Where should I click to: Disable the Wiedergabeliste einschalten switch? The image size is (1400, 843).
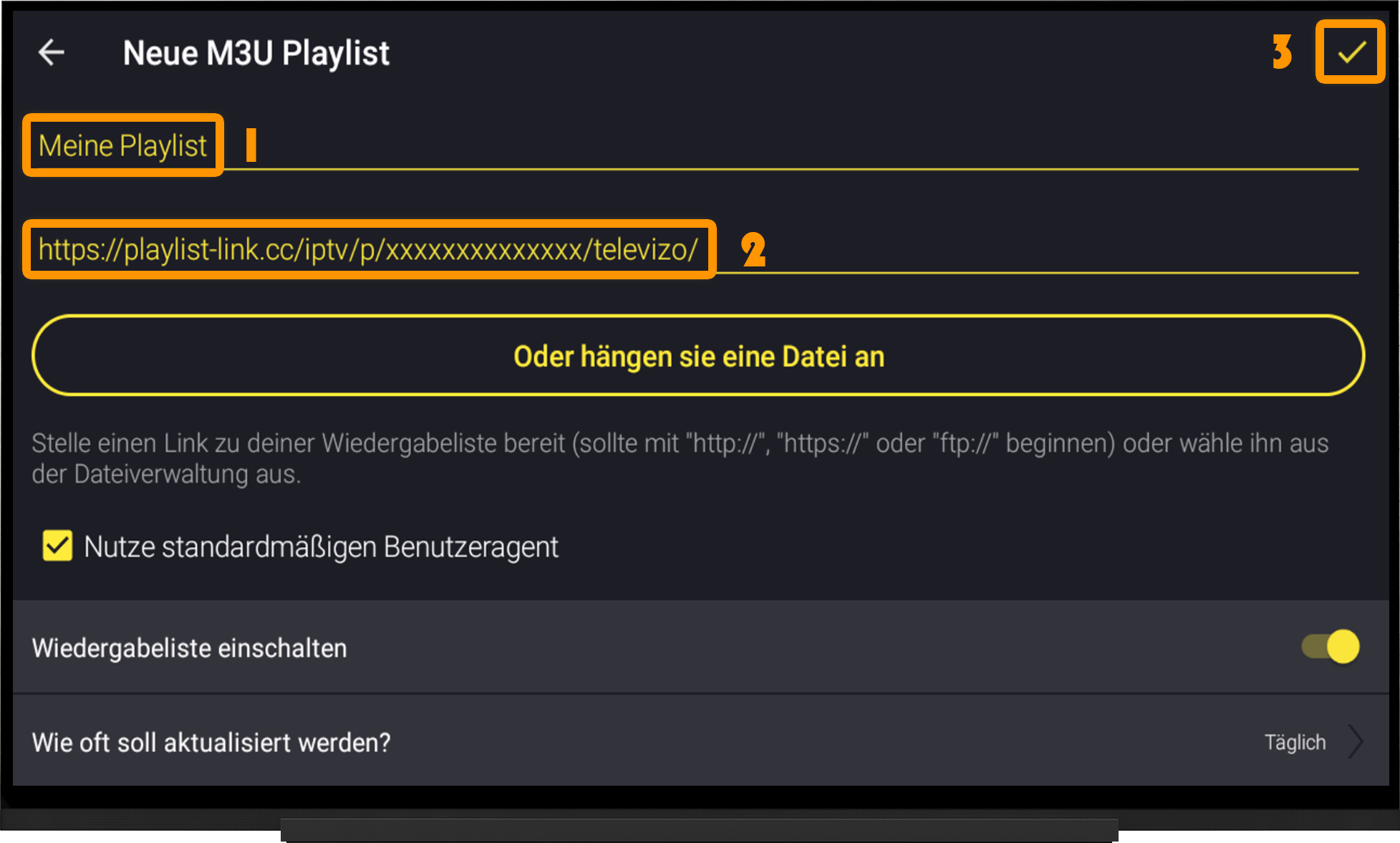(x=1330, y=647)
